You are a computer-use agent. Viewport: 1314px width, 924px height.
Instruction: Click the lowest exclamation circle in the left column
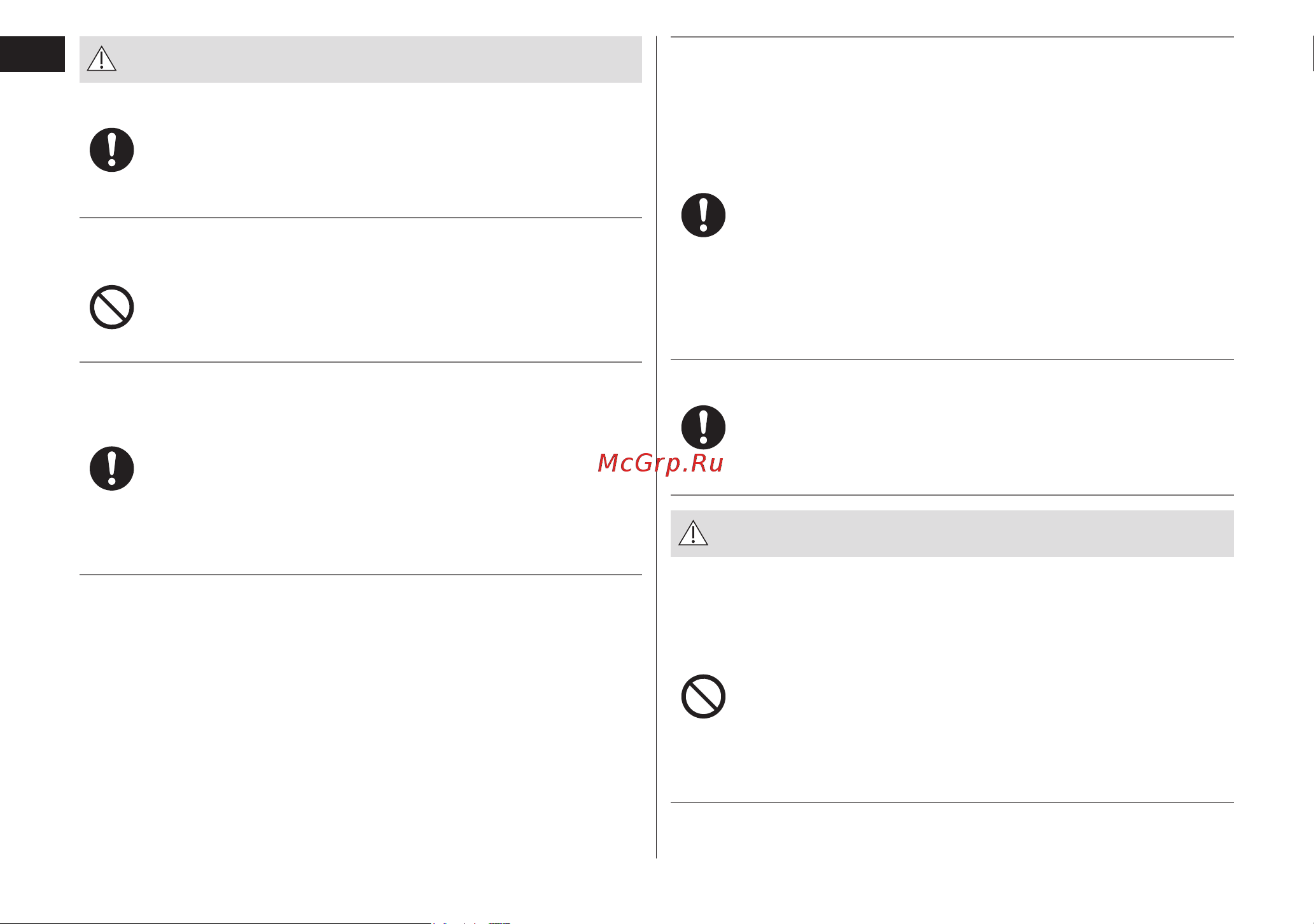(112, 468)
